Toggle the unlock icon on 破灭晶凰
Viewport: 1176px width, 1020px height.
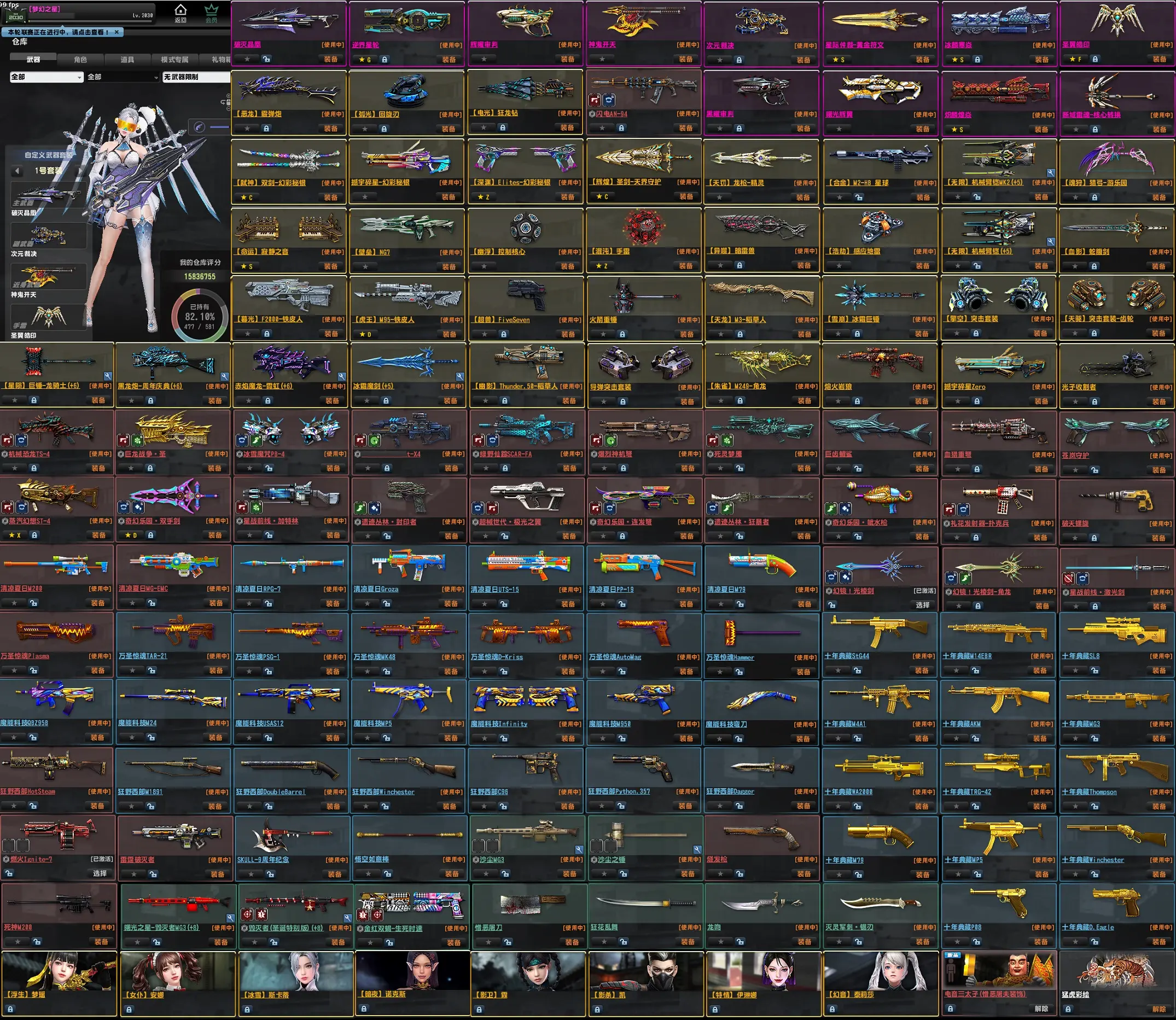266,59
